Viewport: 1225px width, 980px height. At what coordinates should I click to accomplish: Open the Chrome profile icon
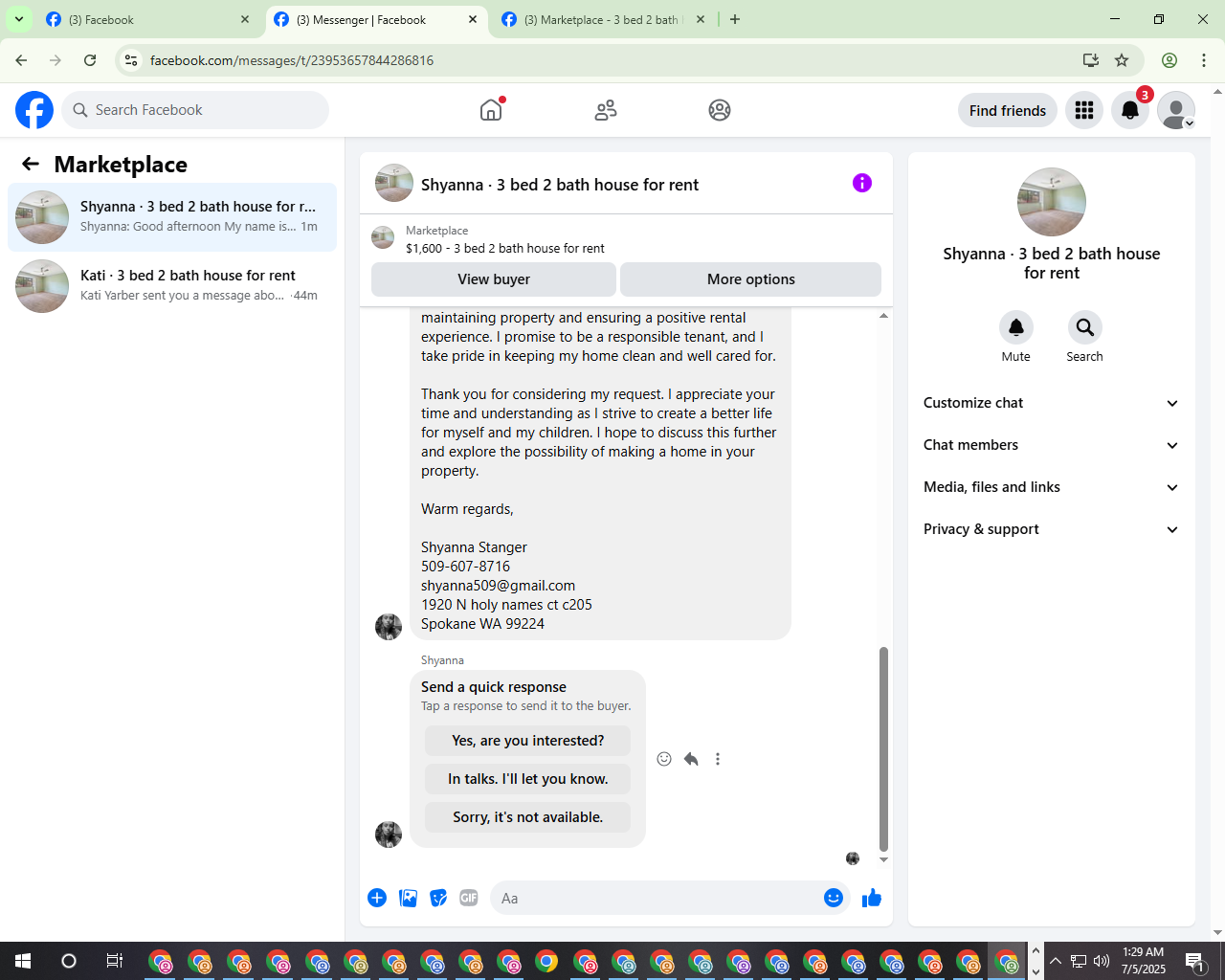(x=1169, y=60)
